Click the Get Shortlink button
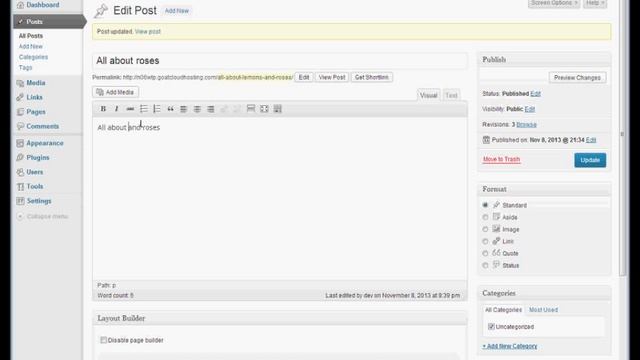 [371, 77]
